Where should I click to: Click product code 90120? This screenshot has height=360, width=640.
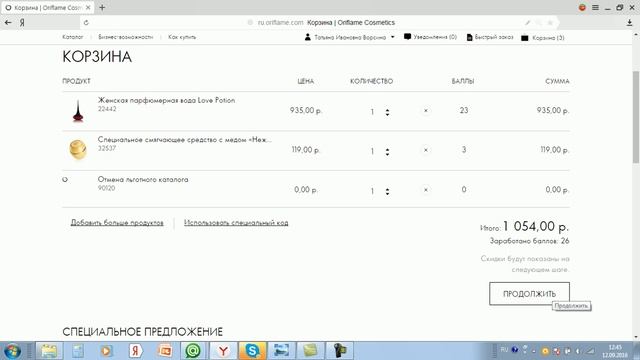[107, 188]
